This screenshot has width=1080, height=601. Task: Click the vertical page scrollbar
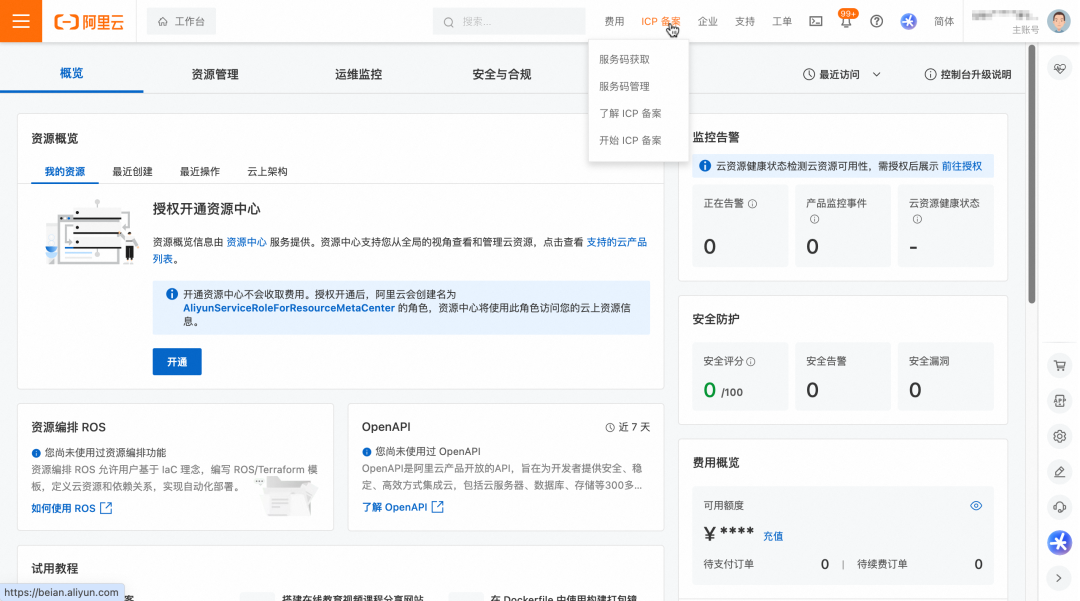pos(1031,173)
